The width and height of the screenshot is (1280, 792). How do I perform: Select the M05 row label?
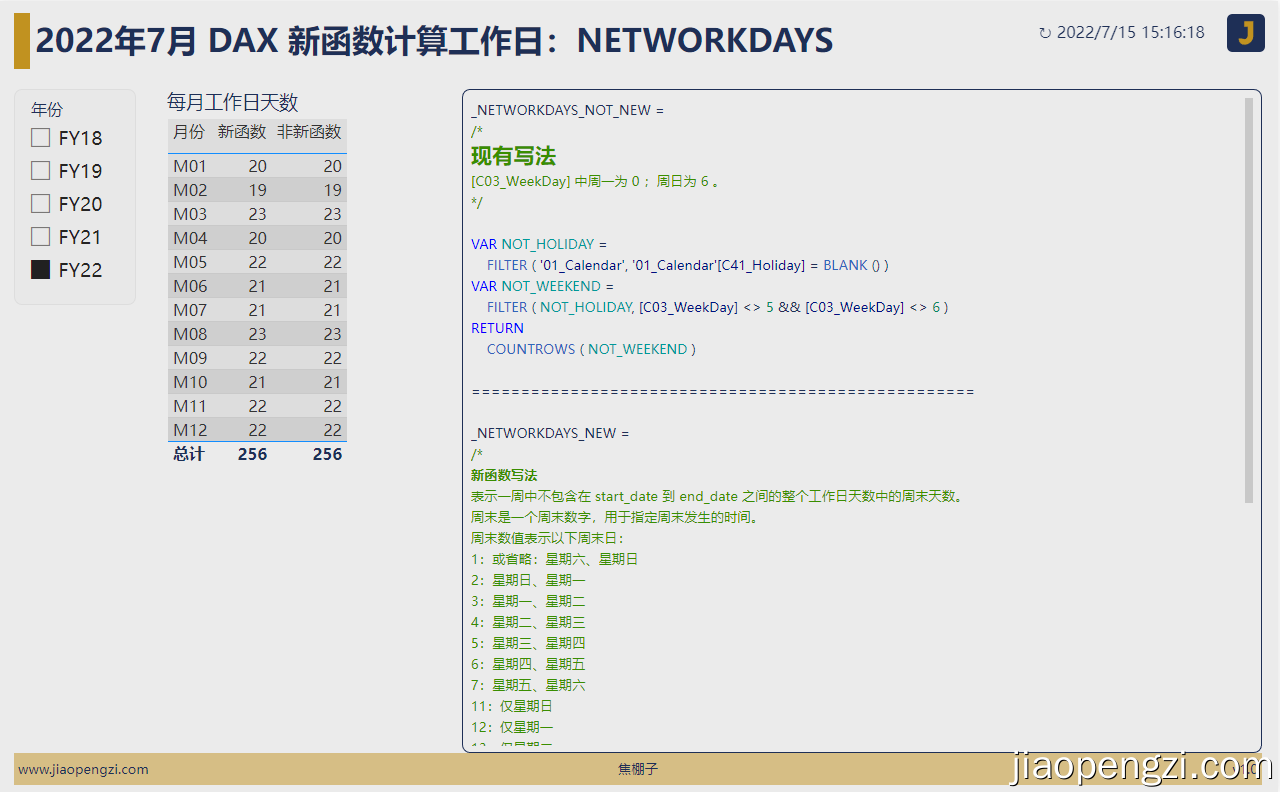(190, 262)
